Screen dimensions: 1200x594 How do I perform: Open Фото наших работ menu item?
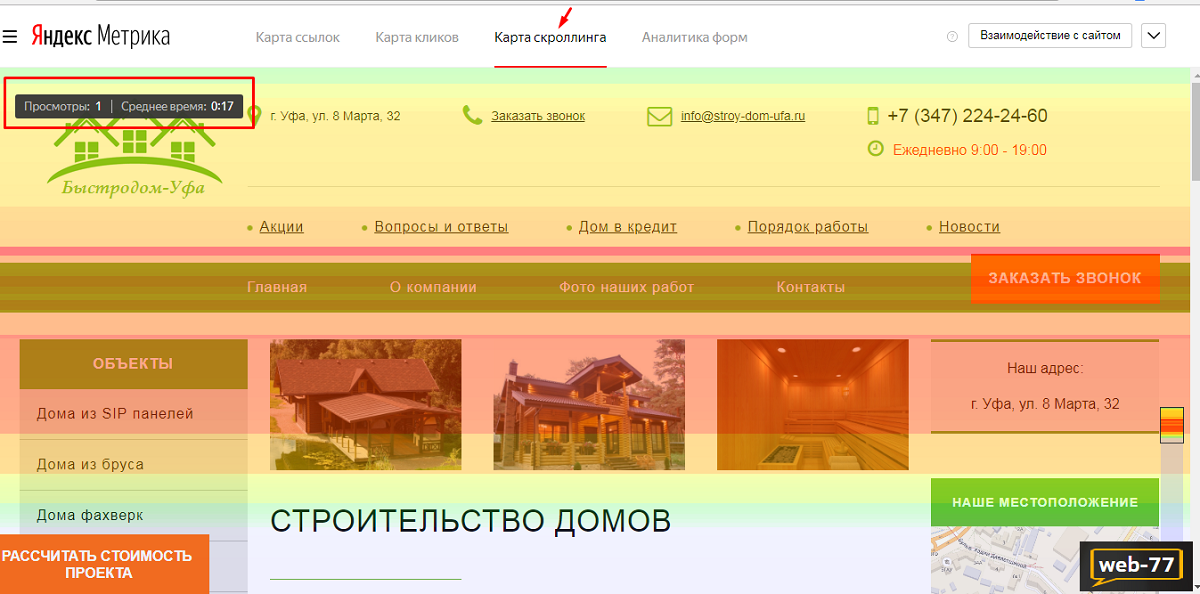626,287
